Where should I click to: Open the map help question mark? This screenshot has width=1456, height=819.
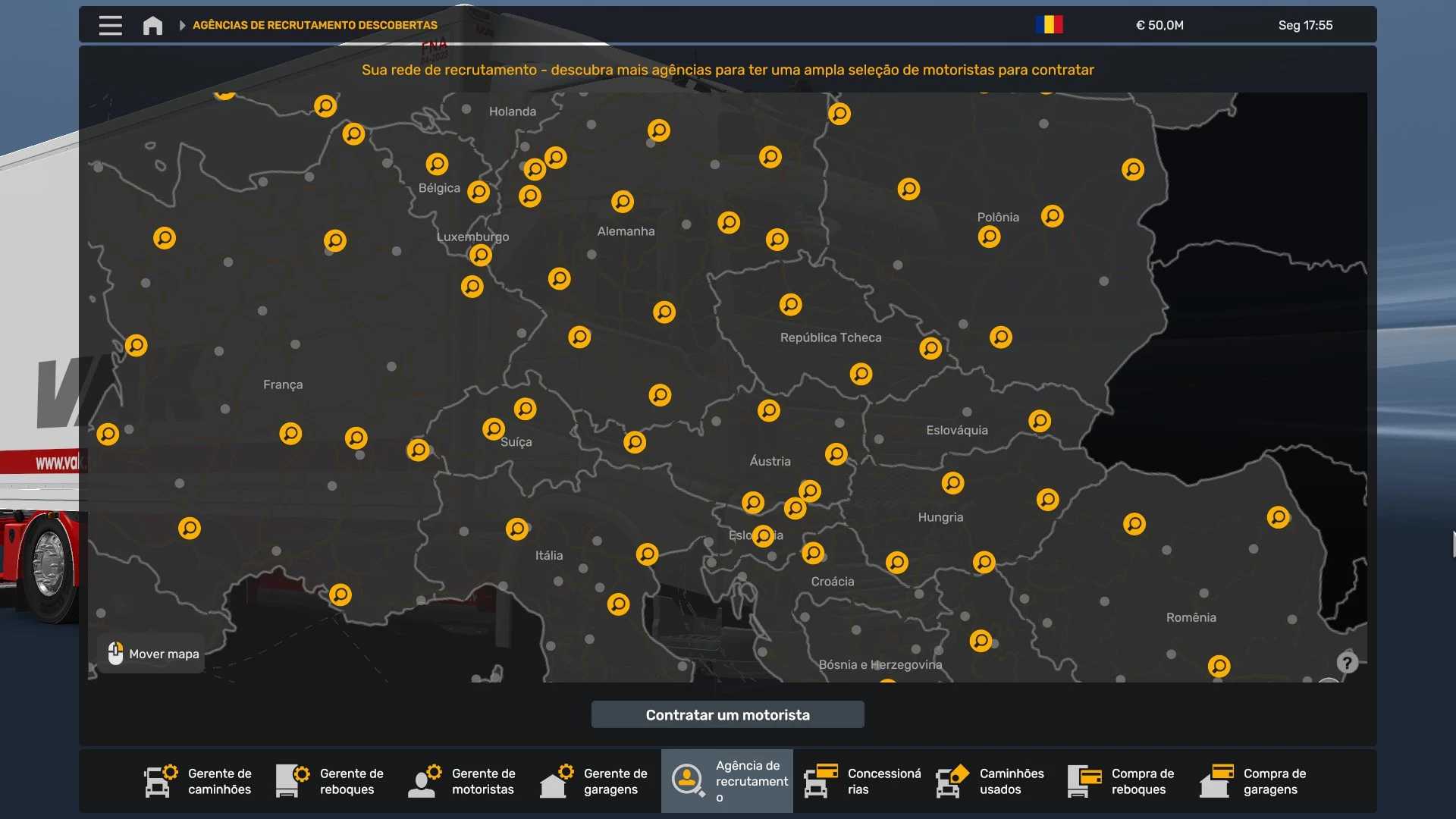pos(1347,663)
